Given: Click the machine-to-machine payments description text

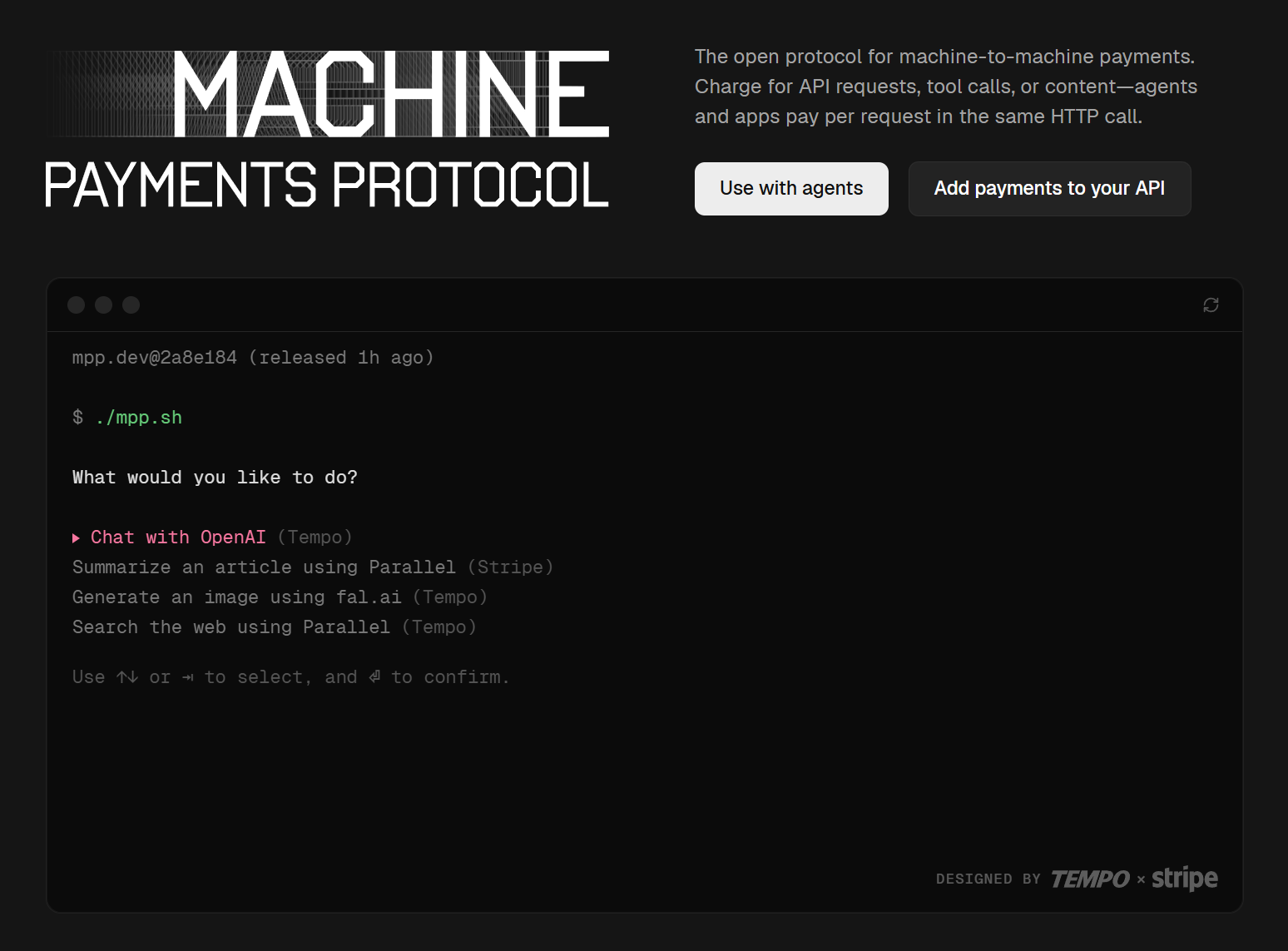Looking at the screenshot, I should point(945,86).
